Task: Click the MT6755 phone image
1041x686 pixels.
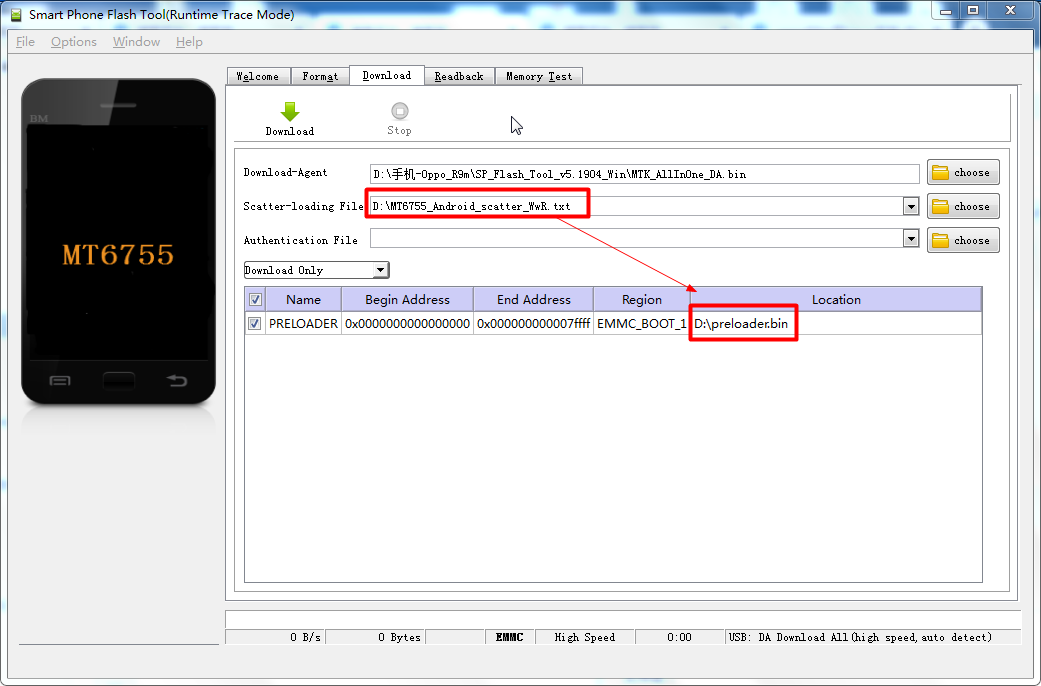Action: point(118,242)
